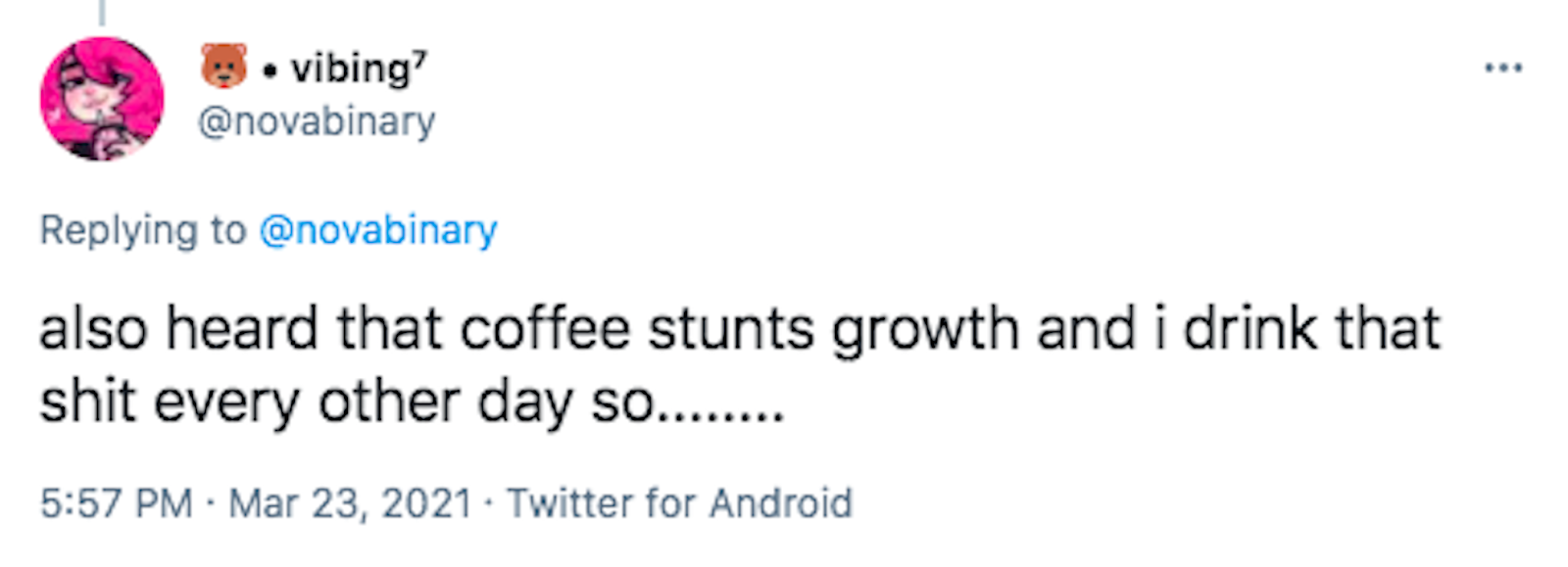Click the "Replying to" label text
This screenshot has height=567, width=1568.
(x=142, y=230)
